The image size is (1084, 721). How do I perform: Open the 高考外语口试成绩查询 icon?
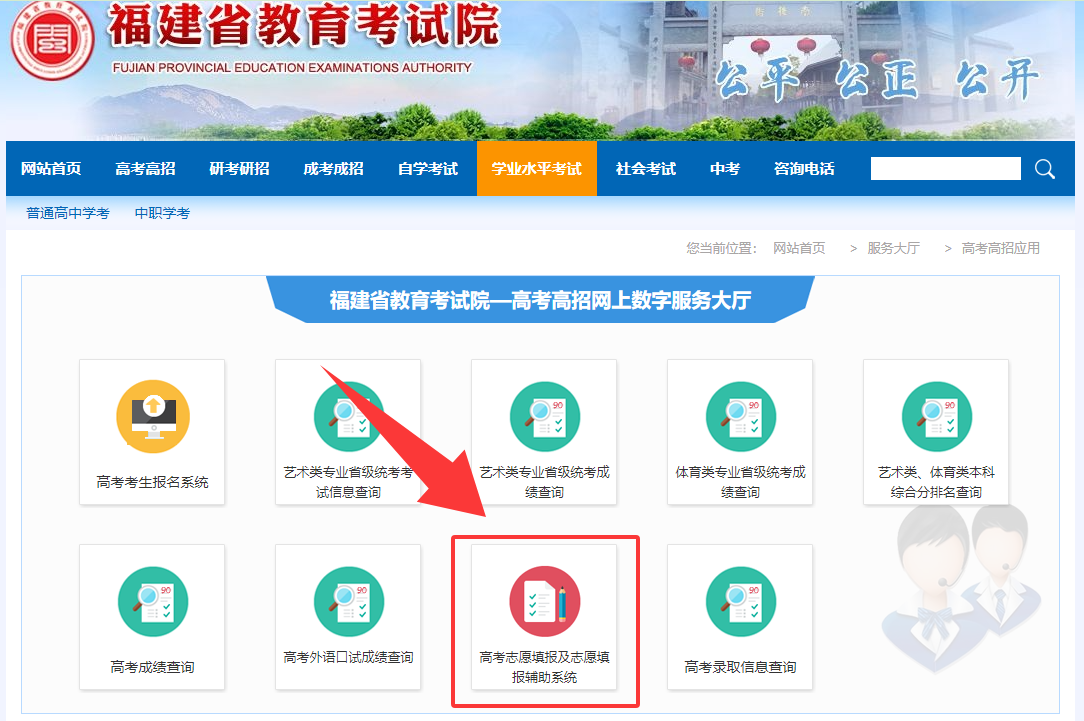348,601
